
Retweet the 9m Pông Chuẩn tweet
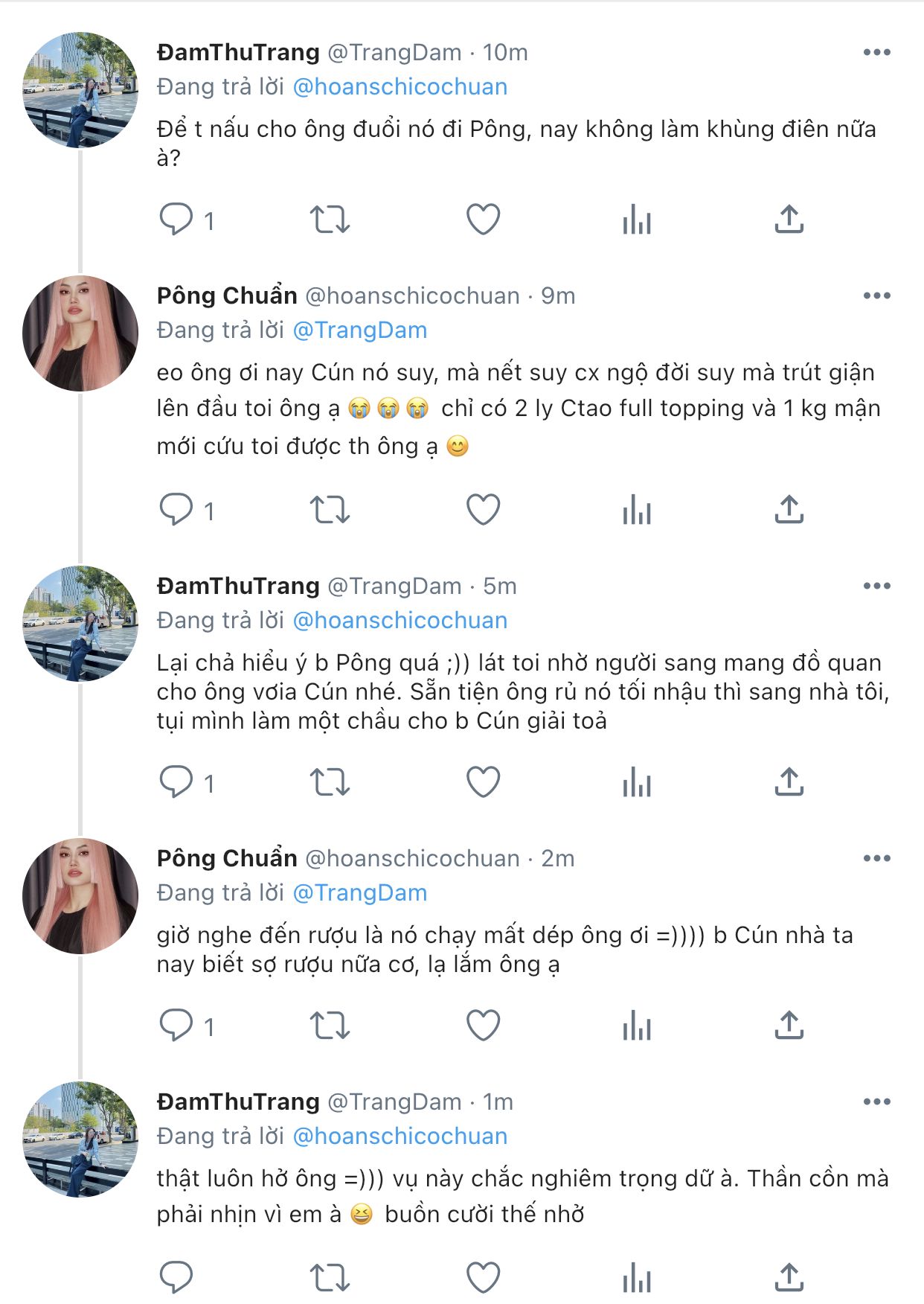pyautogui.click(x=330, y=511)
